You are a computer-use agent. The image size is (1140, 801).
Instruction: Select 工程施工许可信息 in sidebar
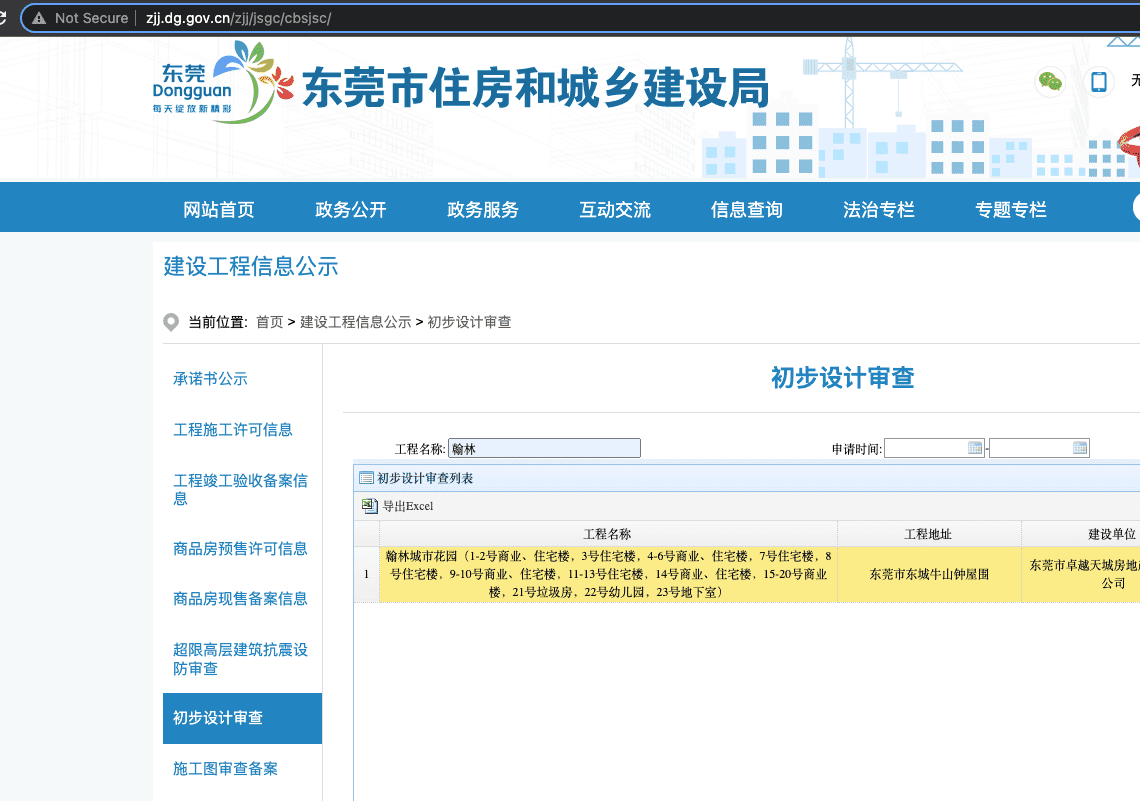pos(233,430)
